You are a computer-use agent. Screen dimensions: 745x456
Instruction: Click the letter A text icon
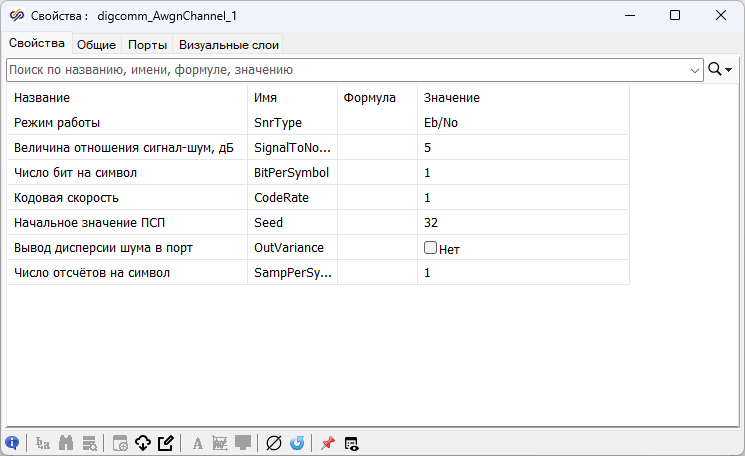197,443
